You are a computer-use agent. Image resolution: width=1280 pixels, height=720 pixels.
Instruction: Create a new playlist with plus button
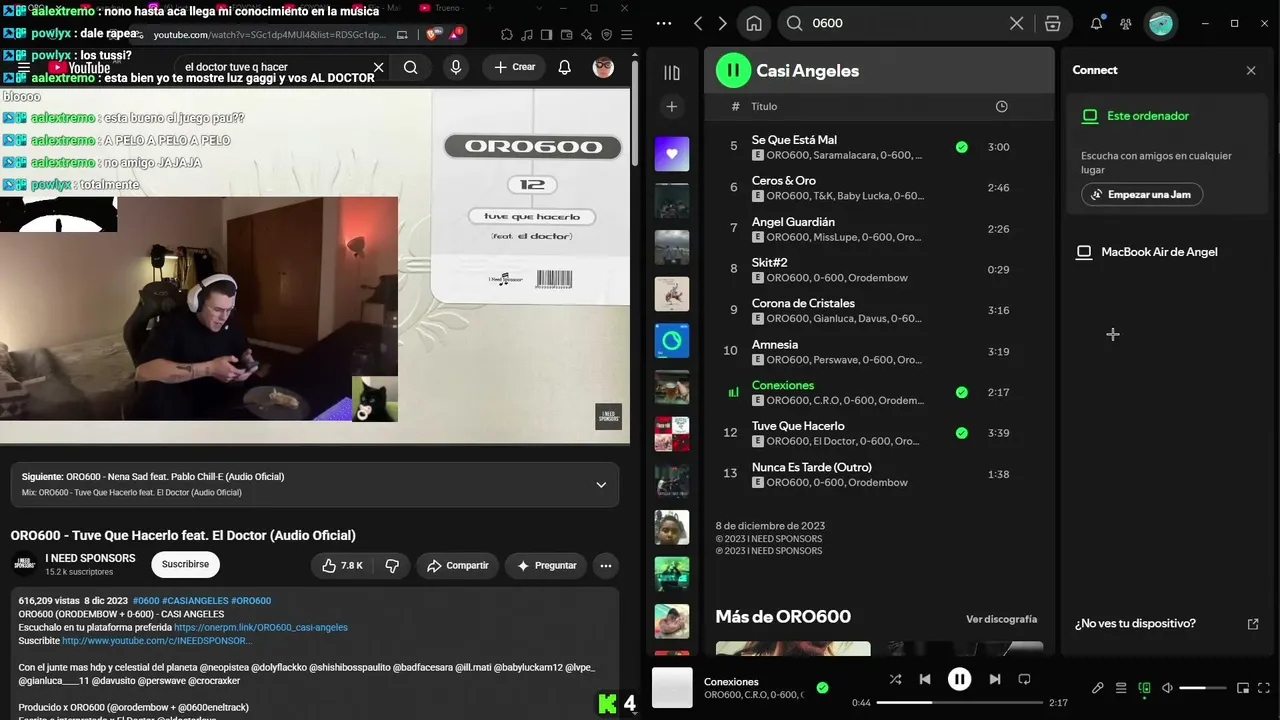pyautogui.click(x=672, y=106)
